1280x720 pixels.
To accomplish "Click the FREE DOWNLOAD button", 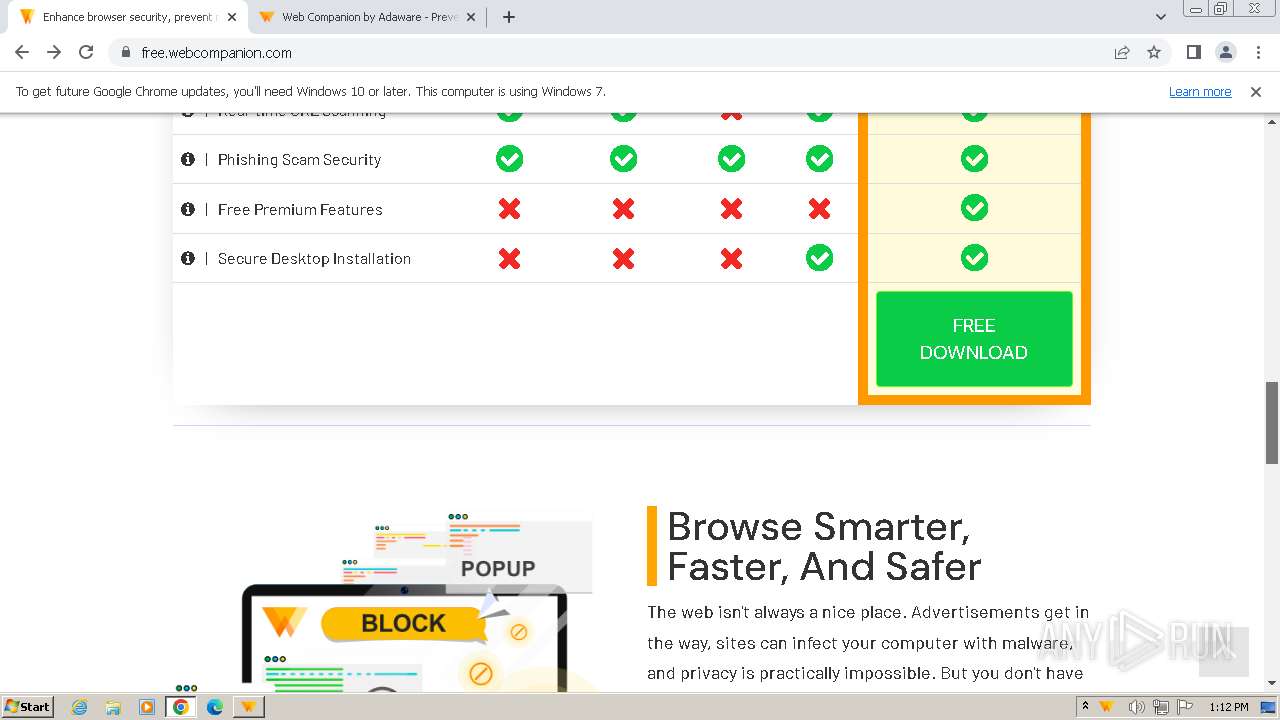I will 974,339.
